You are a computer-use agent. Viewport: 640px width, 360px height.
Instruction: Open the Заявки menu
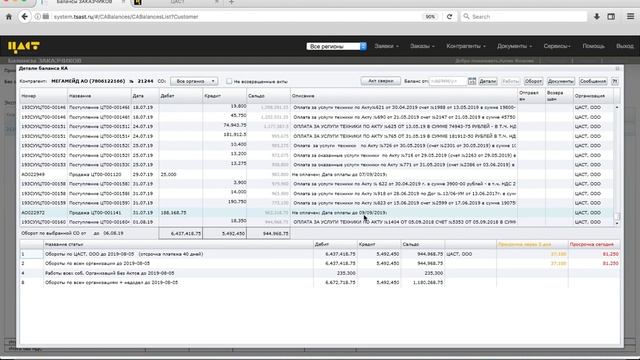pyautogui.click(x=387, y=46)
